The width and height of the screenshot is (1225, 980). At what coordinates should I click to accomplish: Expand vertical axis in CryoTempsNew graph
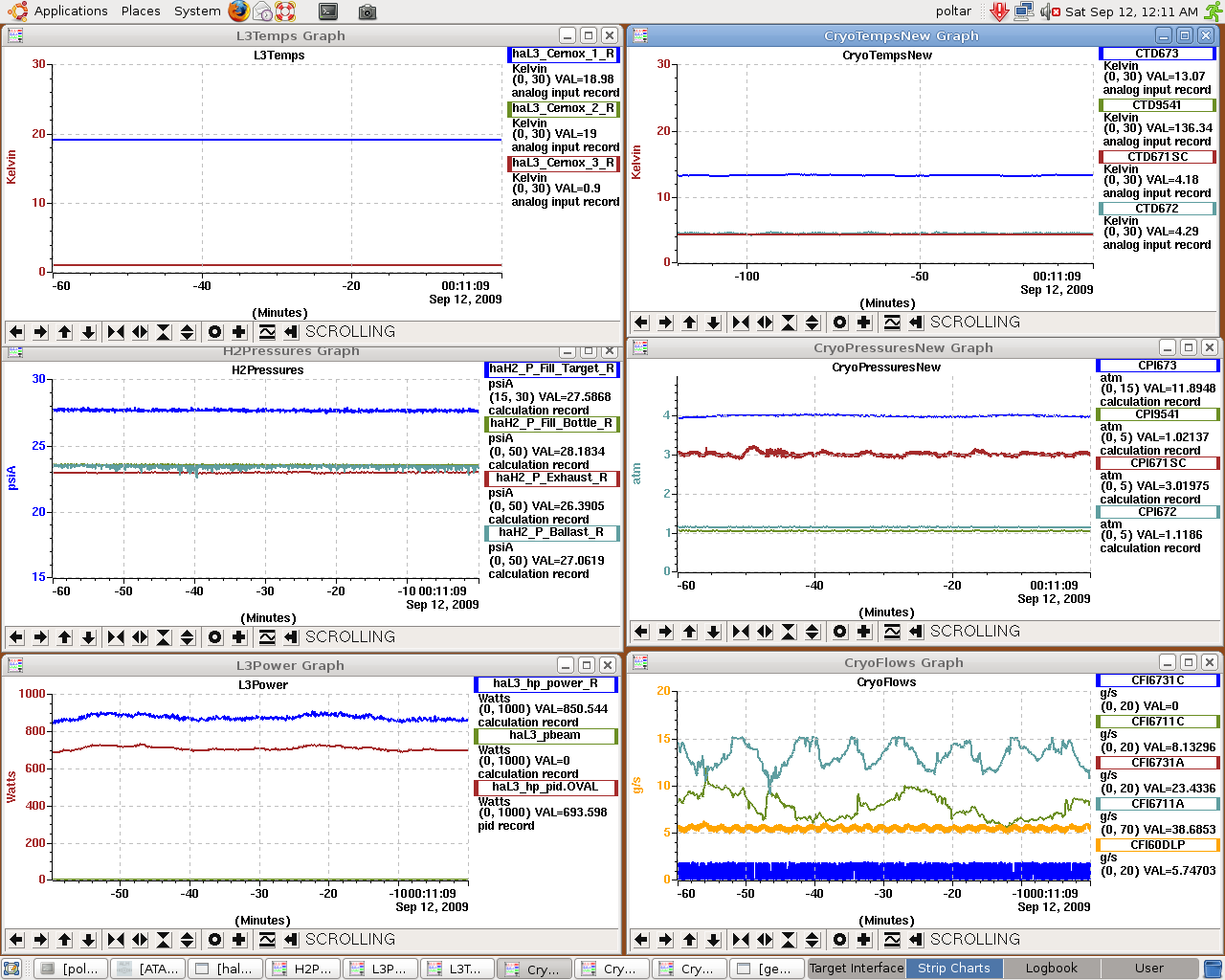pos(813,323)
